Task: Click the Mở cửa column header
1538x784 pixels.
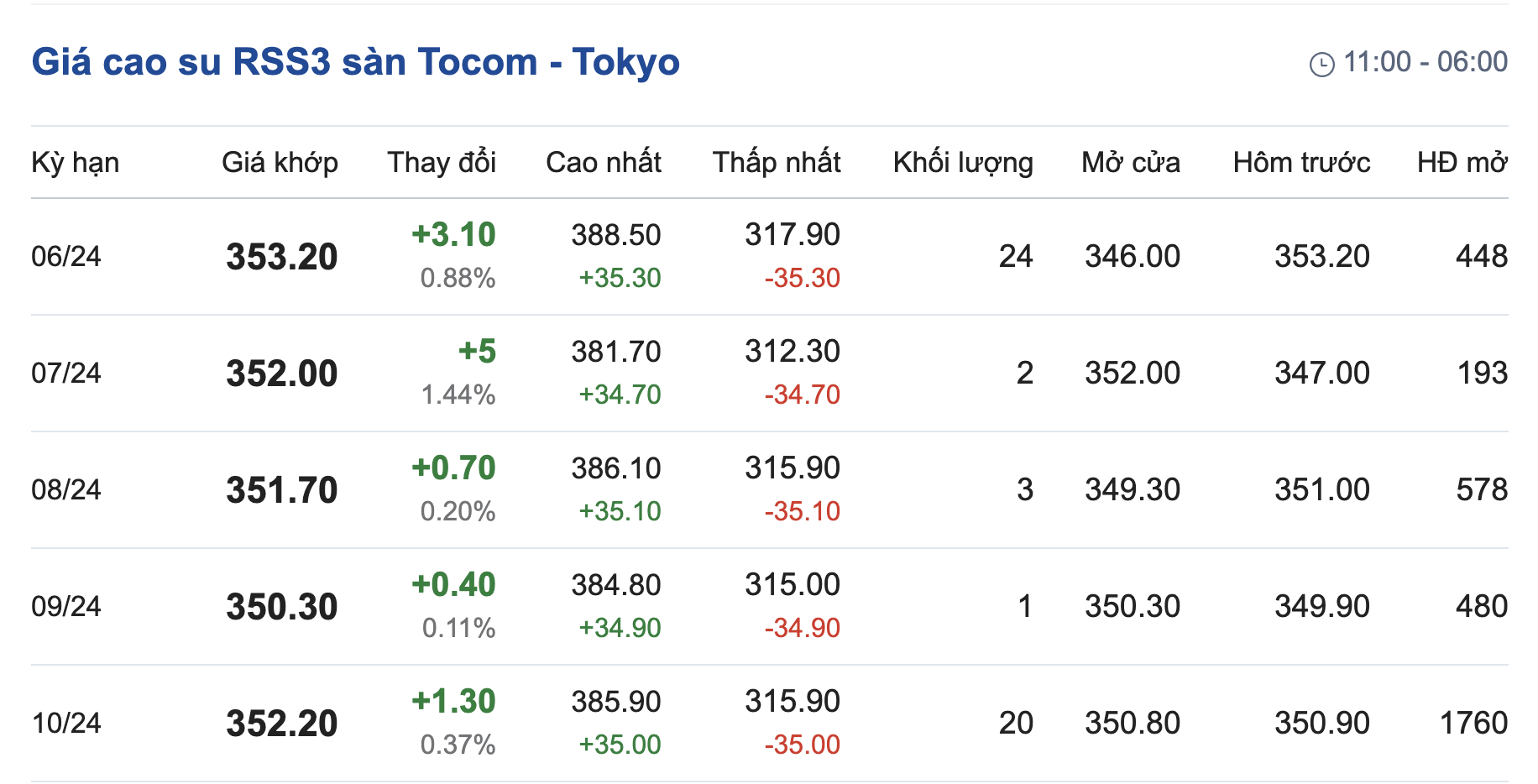Action: coord(1130,162)
